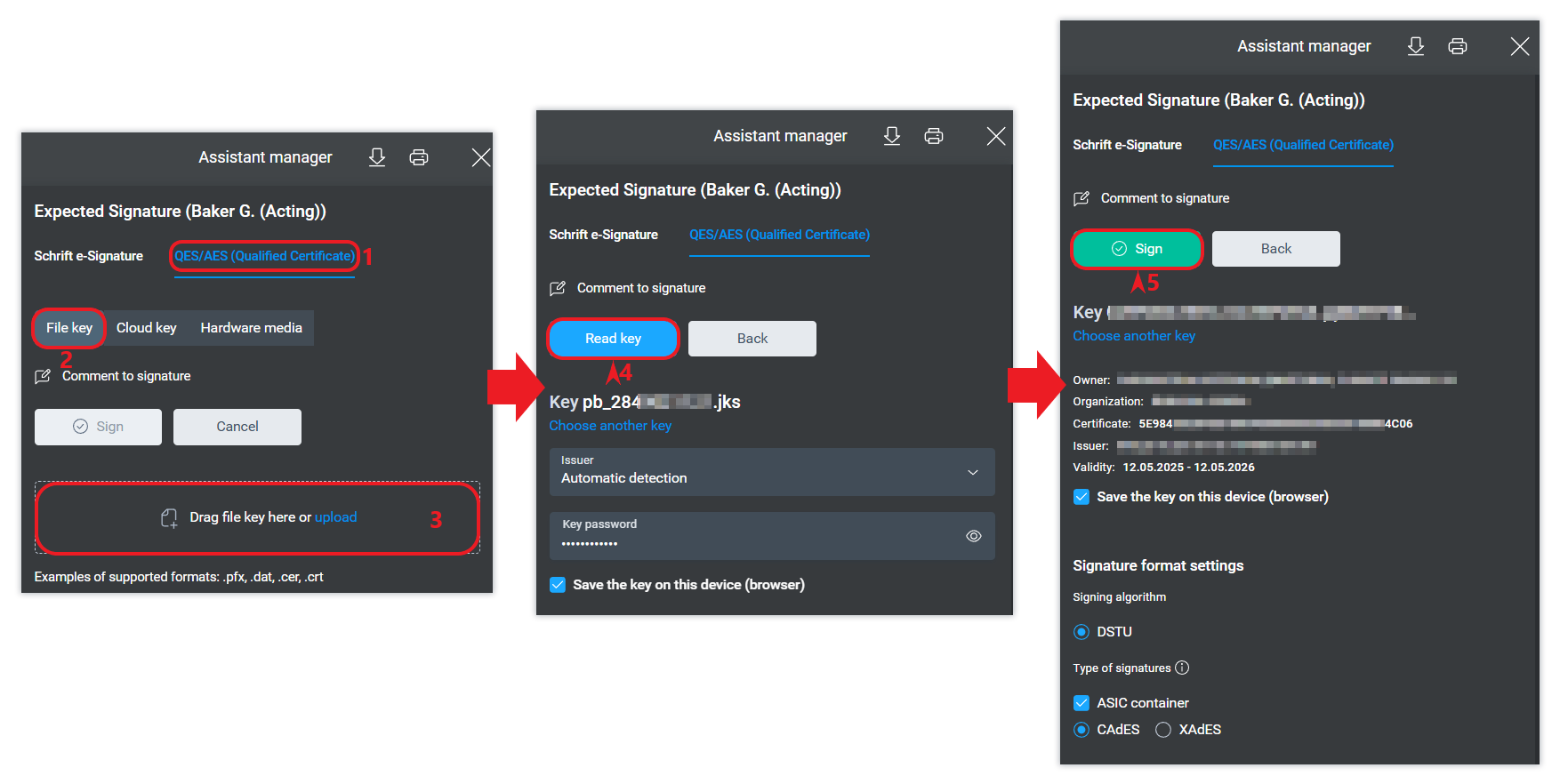
Task: Click the file icon in the drag-and-drop area
Action: [x=168, y=518]
